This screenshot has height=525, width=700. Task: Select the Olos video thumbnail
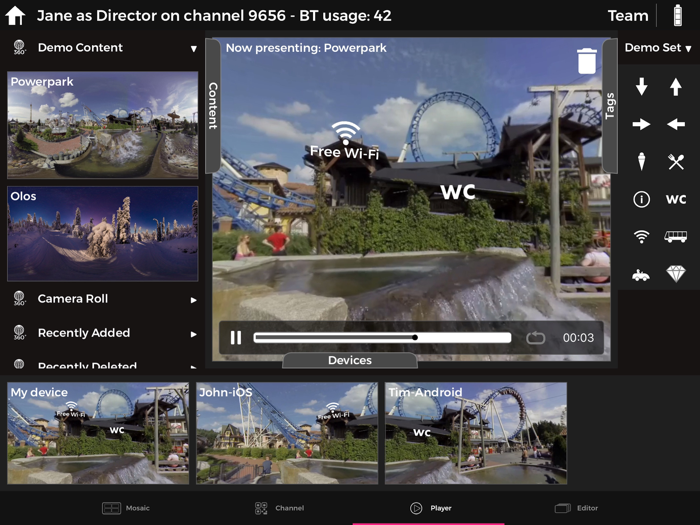[x=103, y=233]
